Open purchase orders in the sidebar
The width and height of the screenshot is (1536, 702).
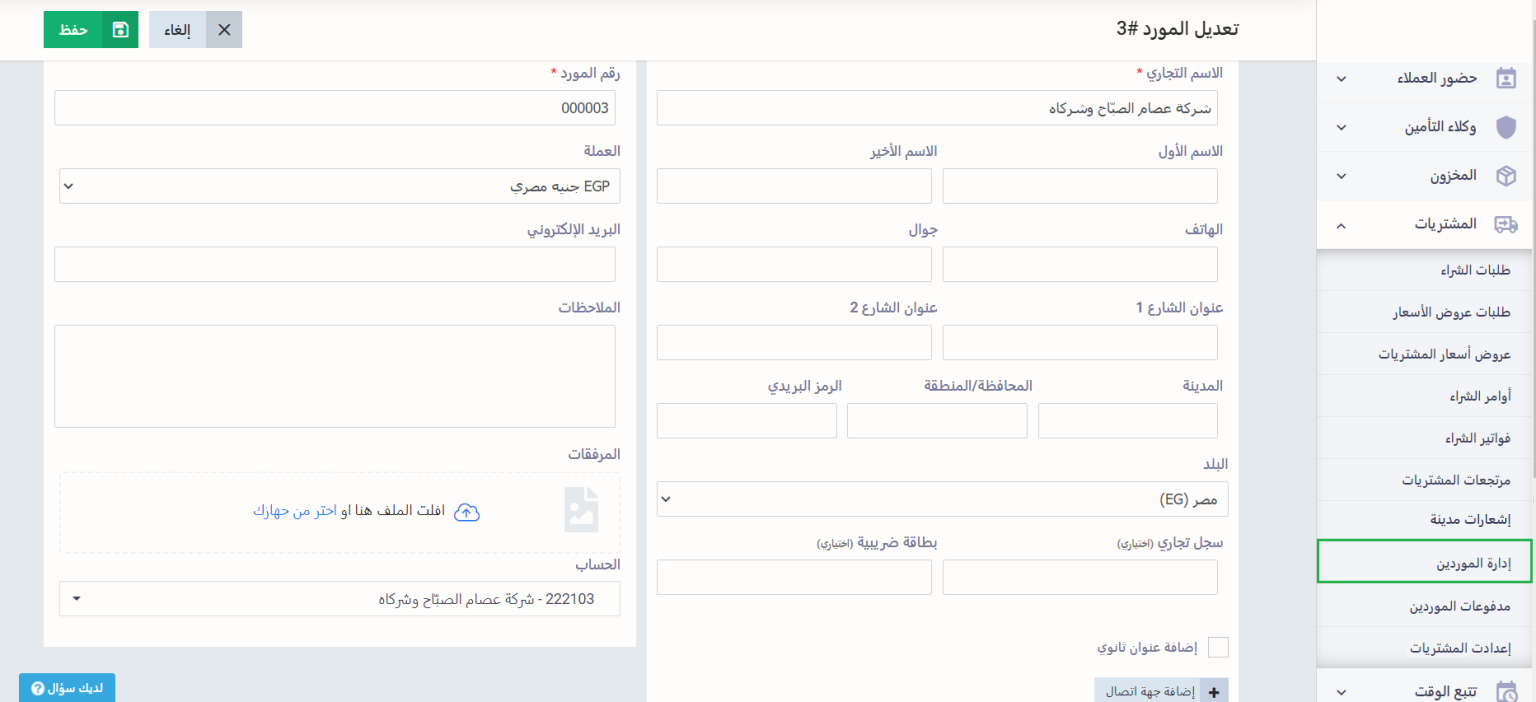tap(1479, 396)
